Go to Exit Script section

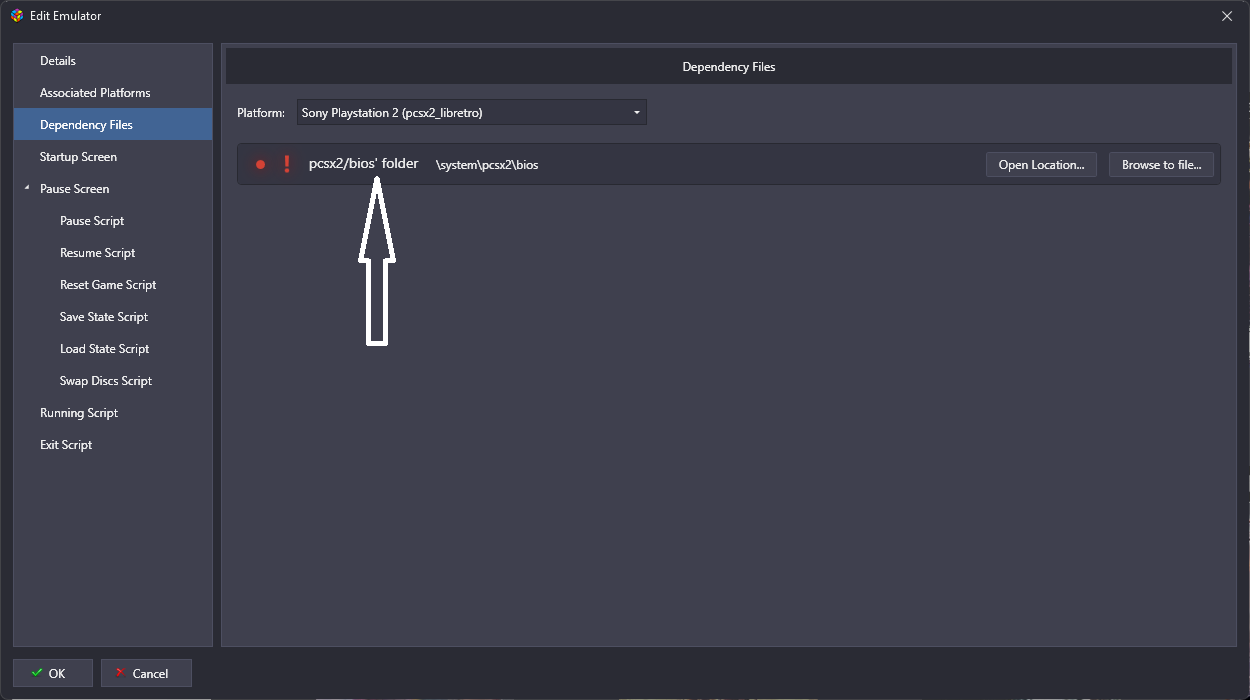tap(113, 445)
